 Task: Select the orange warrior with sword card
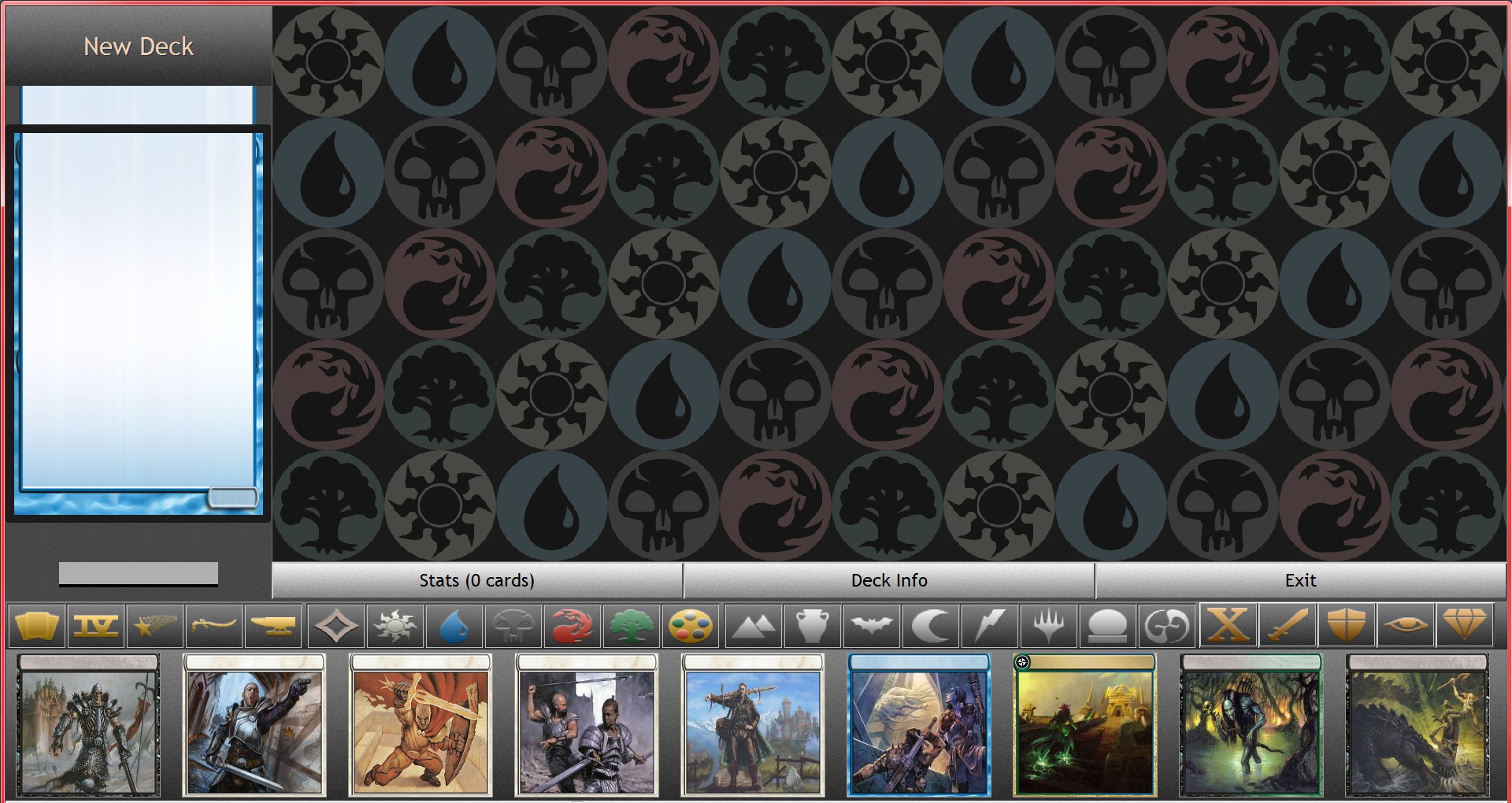(x=421, y=725)
